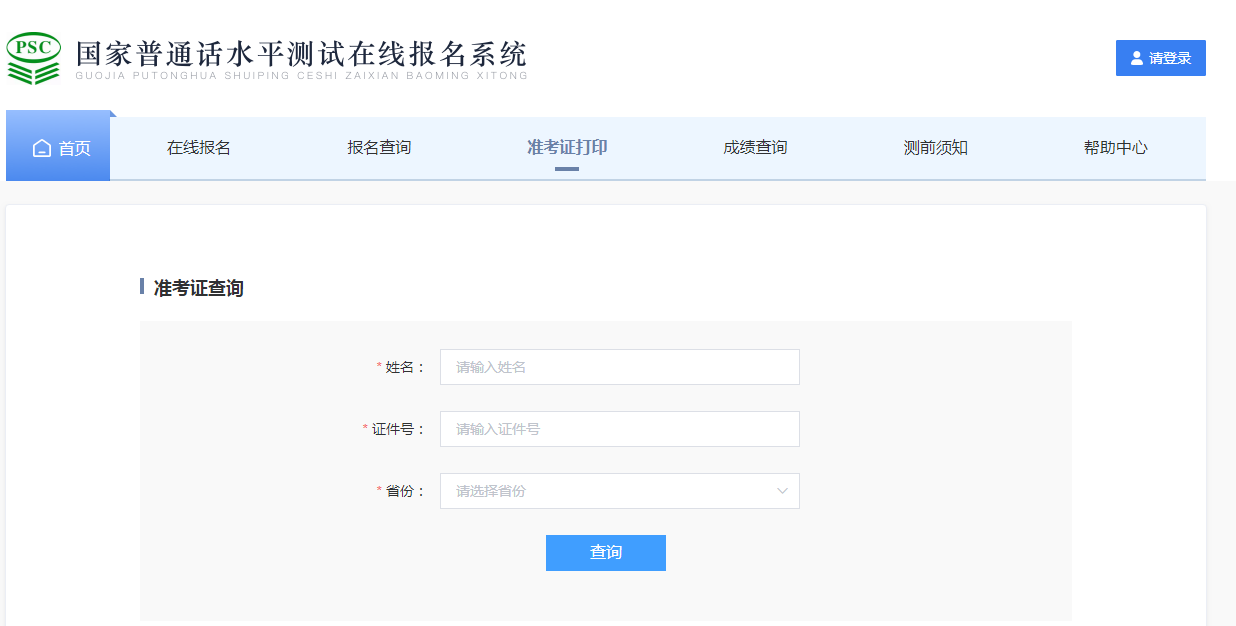Click the 准考证查询 section heading
1236x626 pixels.
tap(198, 288)
